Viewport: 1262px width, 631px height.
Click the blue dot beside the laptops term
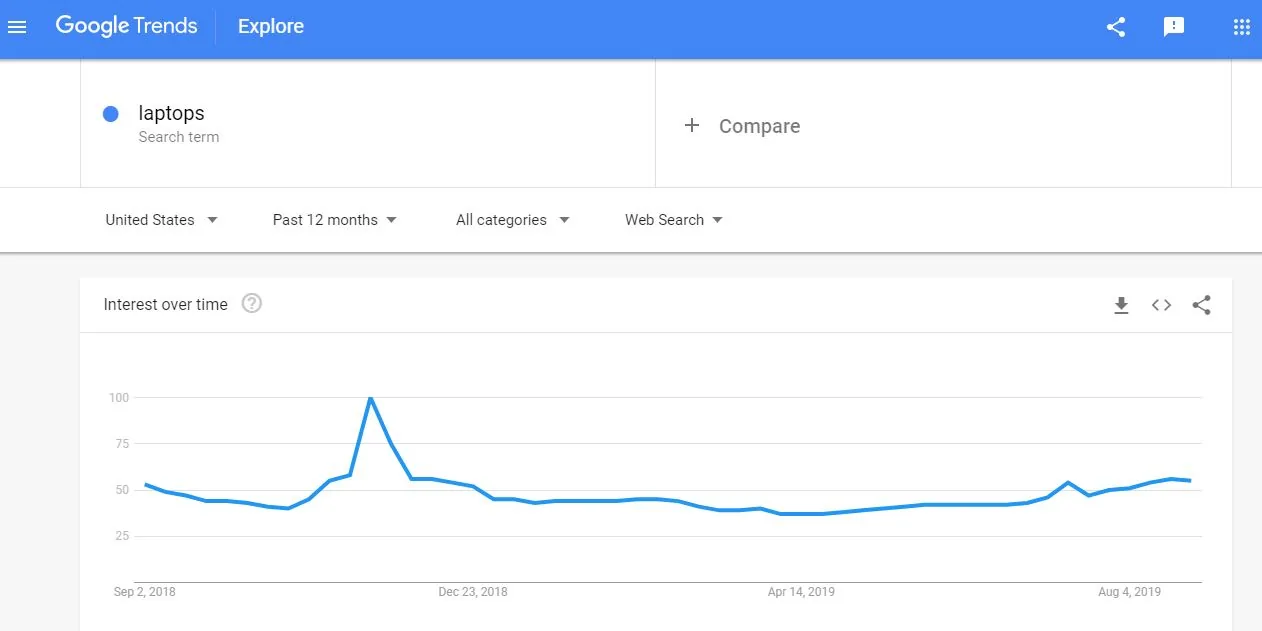pos(110,113)
